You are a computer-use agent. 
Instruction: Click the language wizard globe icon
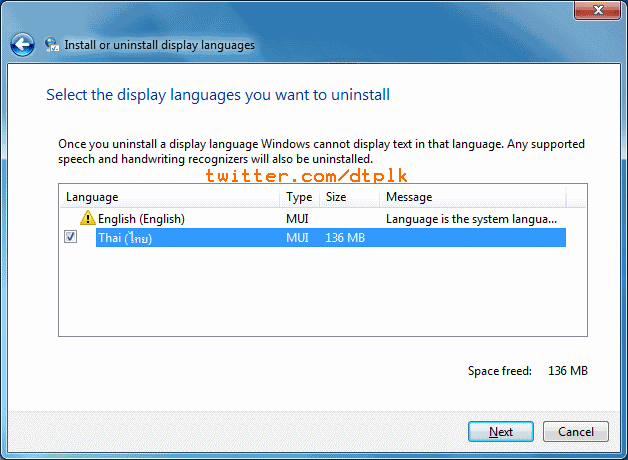tap(52, 45)
